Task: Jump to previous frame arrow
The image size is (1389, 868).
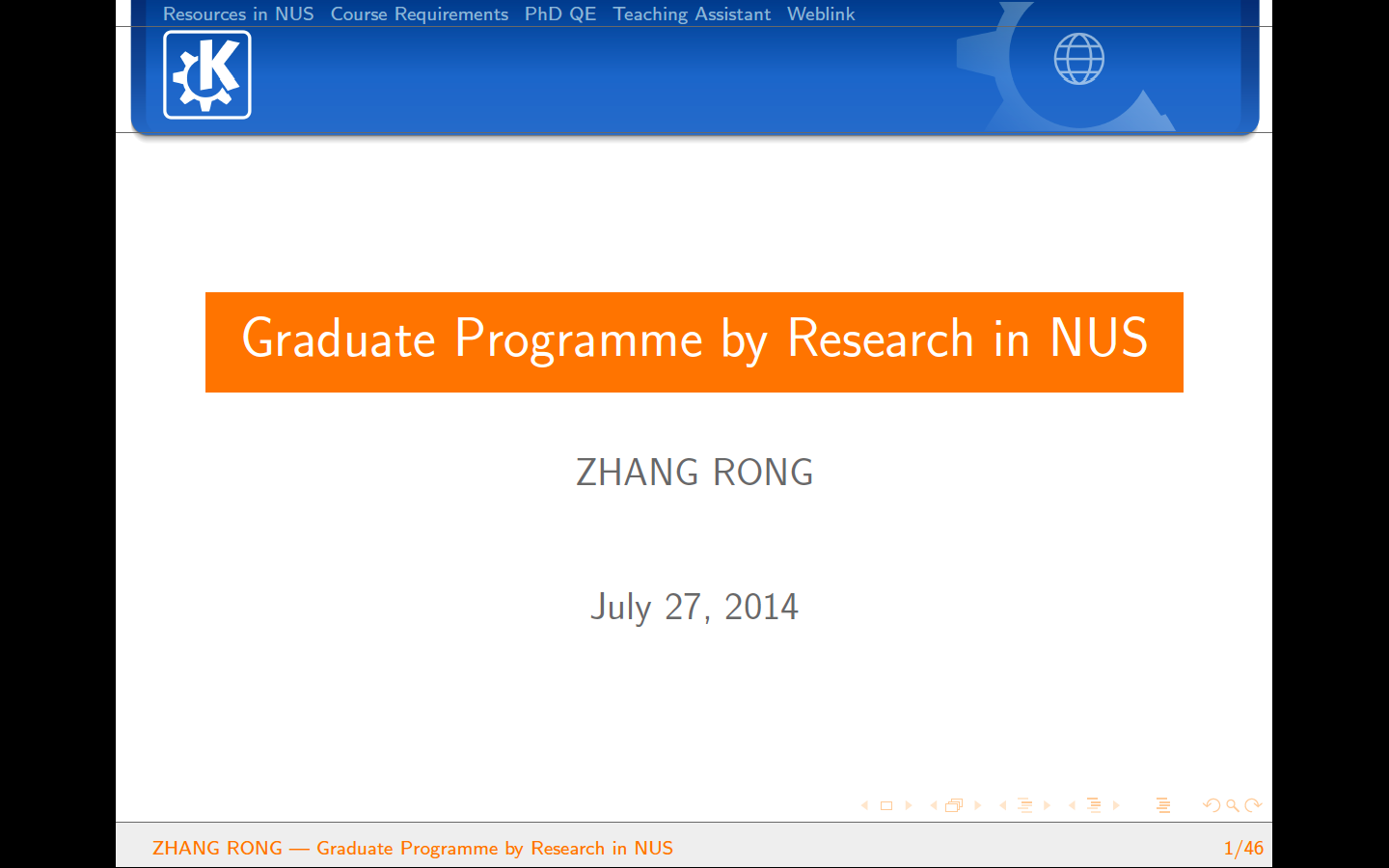Action: coord(933,805)
